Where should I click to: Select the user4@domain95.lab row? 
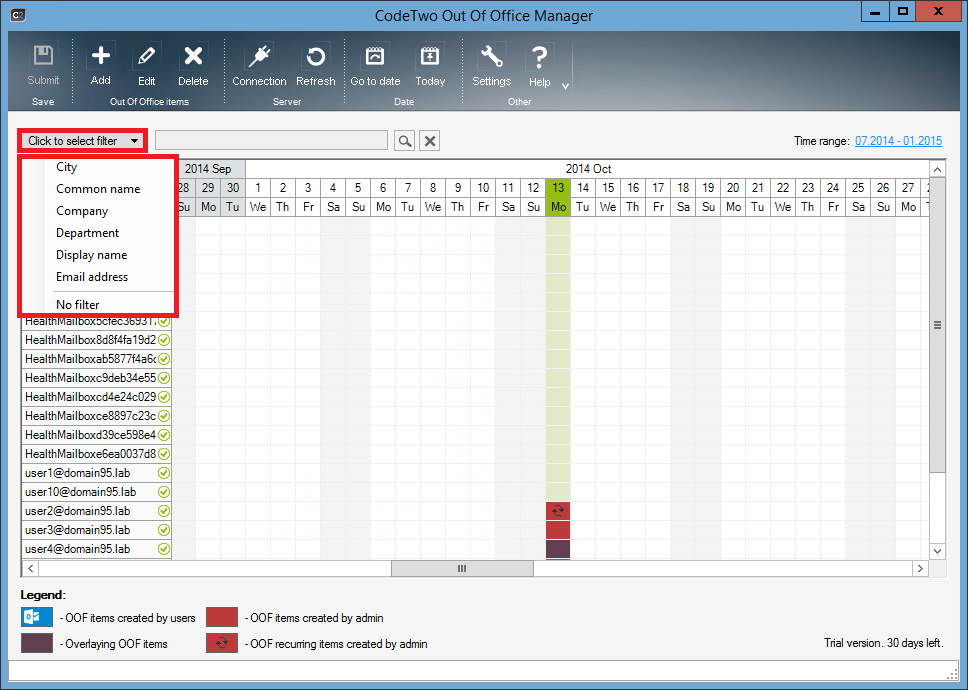pyautogui.click(x=96, y=549)
